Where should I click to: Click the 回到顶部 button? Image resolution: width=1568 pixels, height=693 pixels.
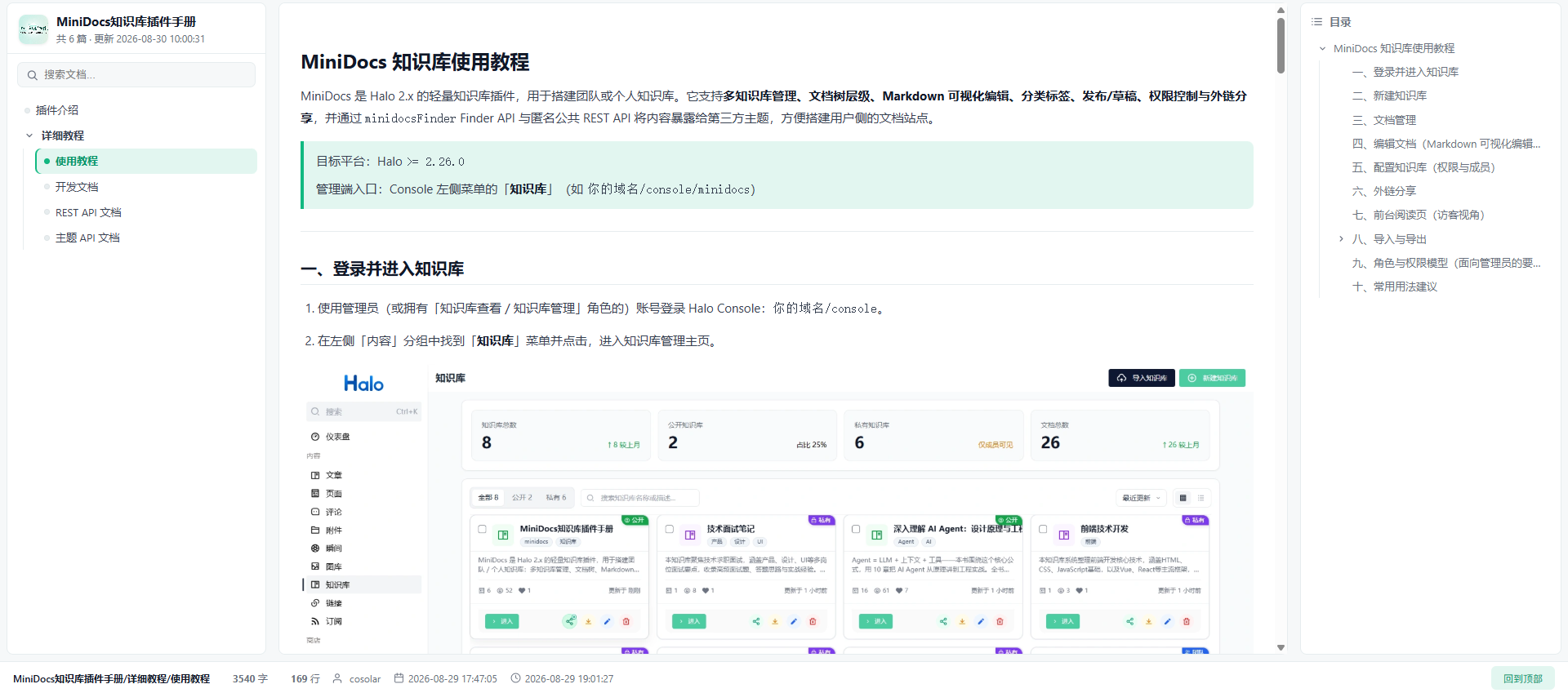coord(1522,678)
